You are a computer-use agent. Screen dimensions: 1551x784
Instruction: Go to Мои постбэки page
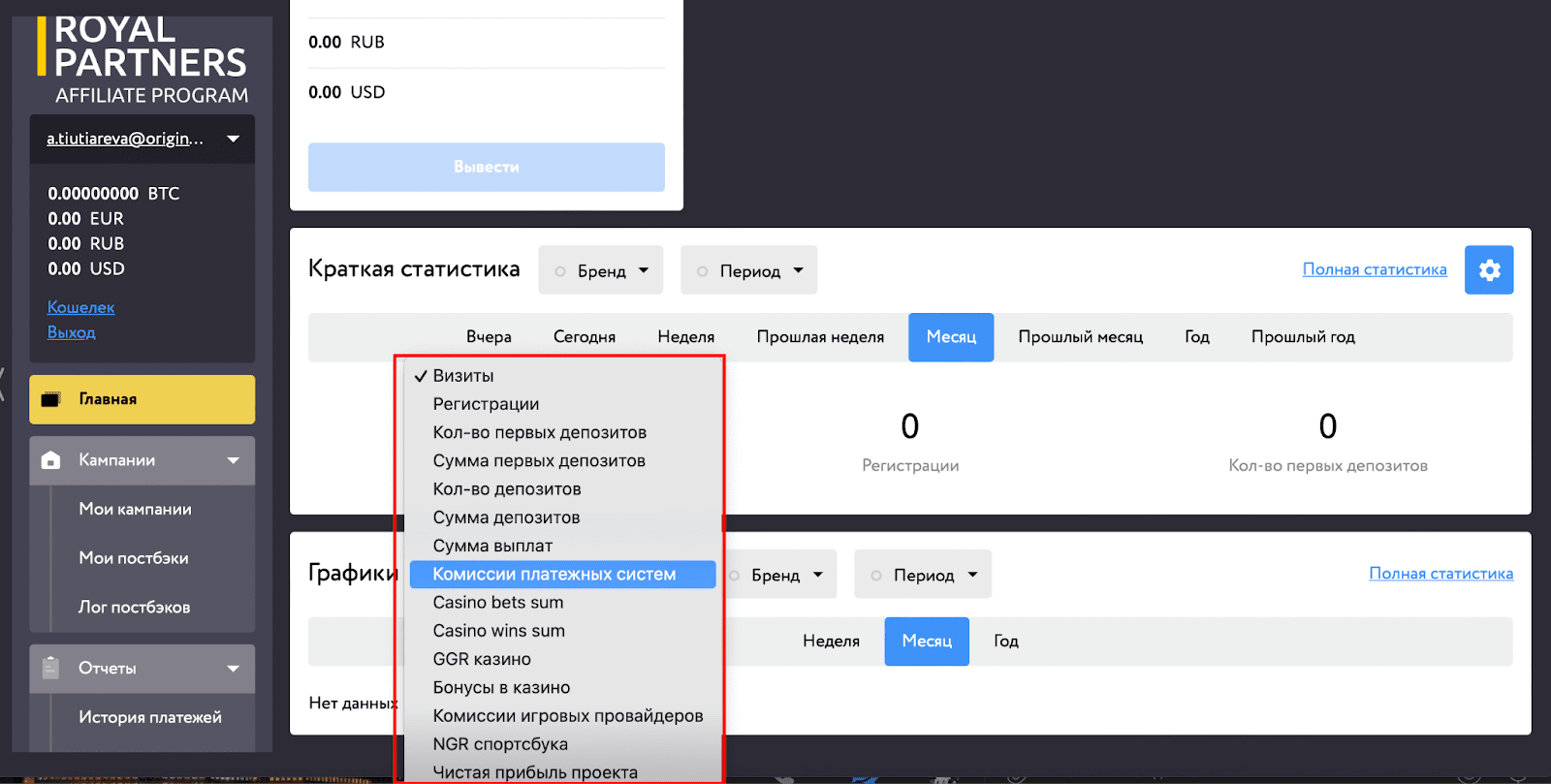pyautogui.click(x=134, y=558)
